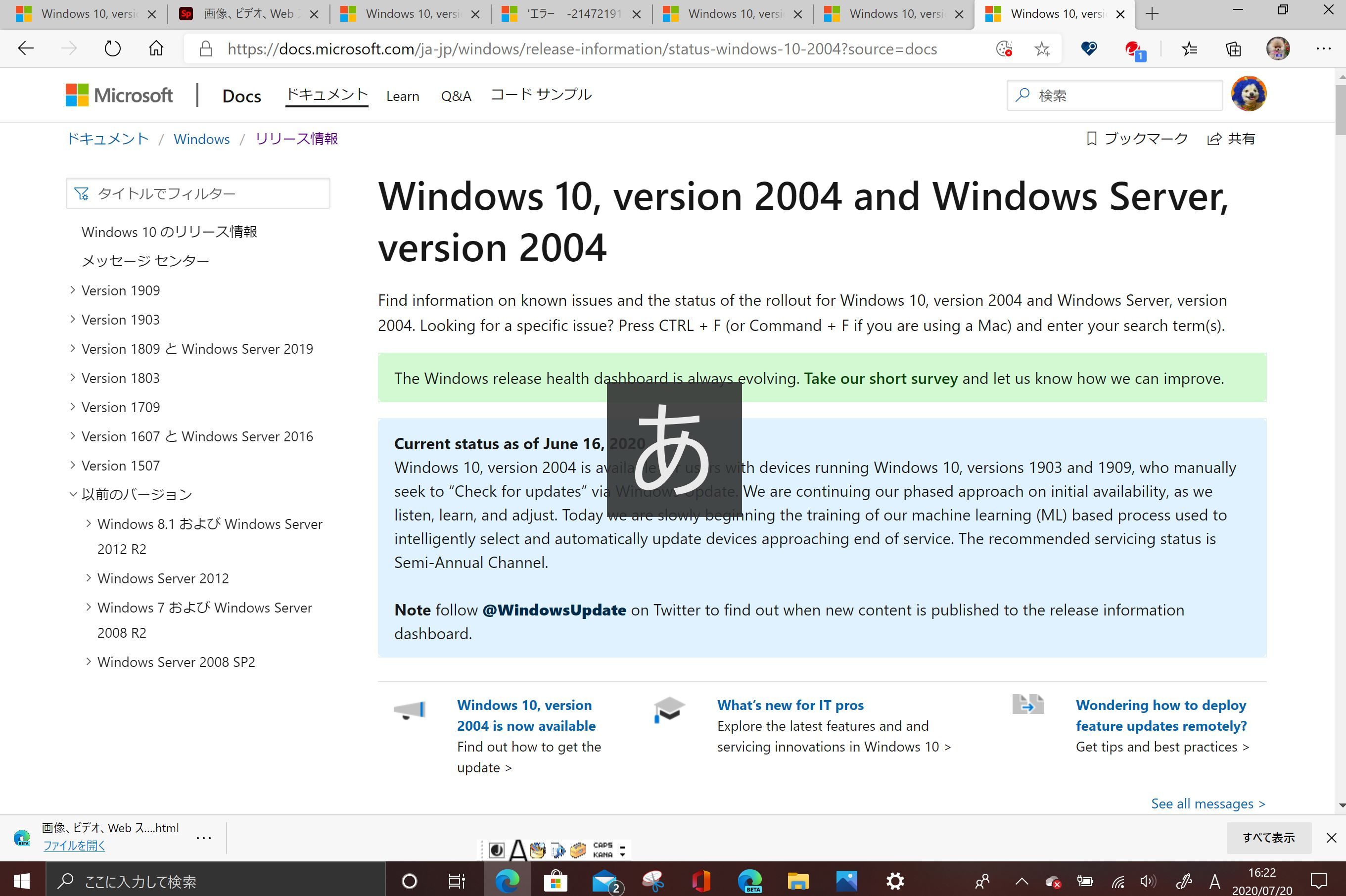Open the コード サンプル navigation item
This screenshot has height=896, width=1346.
tap(541, 95)
